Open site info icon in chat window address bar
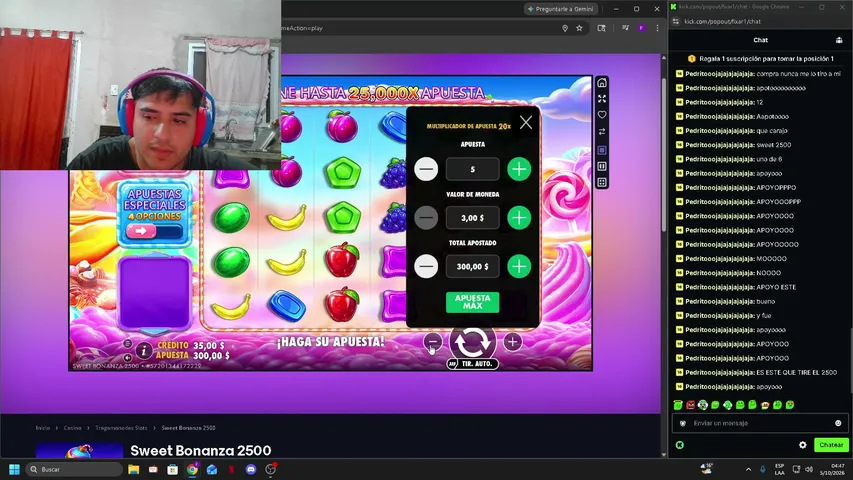This screenshot has width=853, height=480. coord(676,21)
